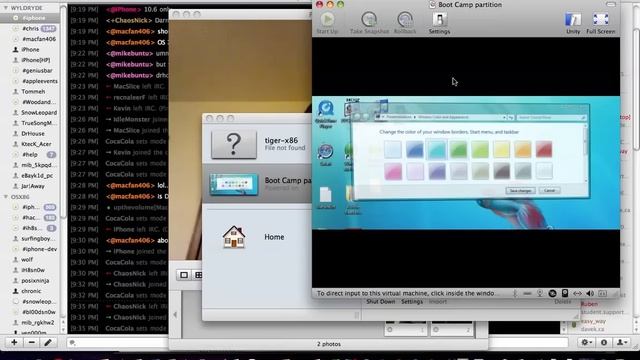Click the Bluetooth icon in VM status bar
This screenshot has height=360, width=640.
click(x=515, y=293)
